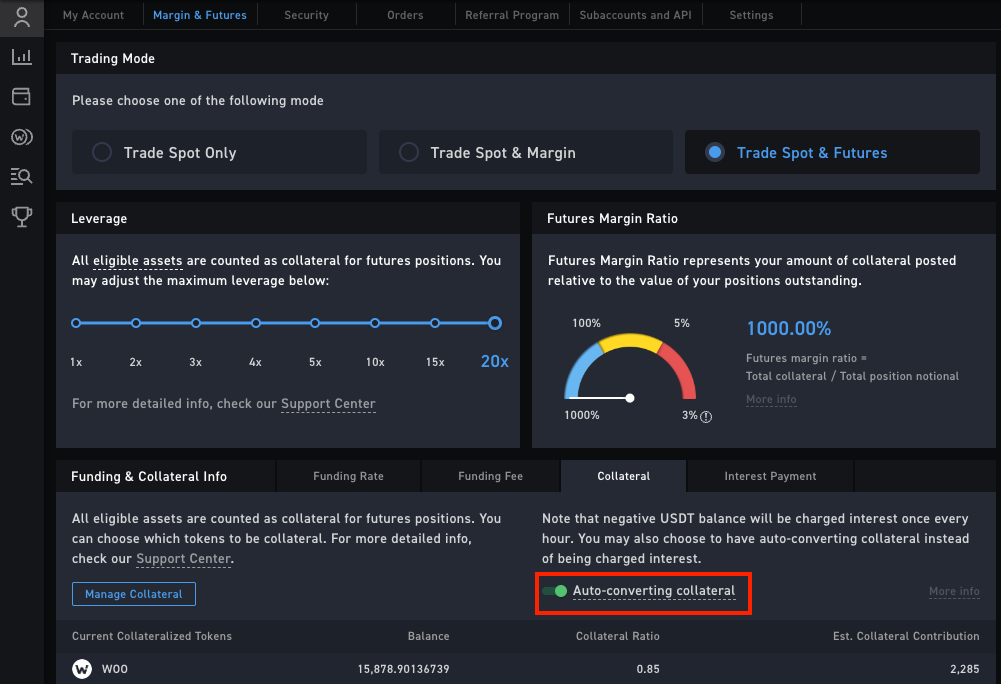Screen dimensions: 1001x684
Task: Select Trade Spot Only mode
Action: tap(219, 152)
